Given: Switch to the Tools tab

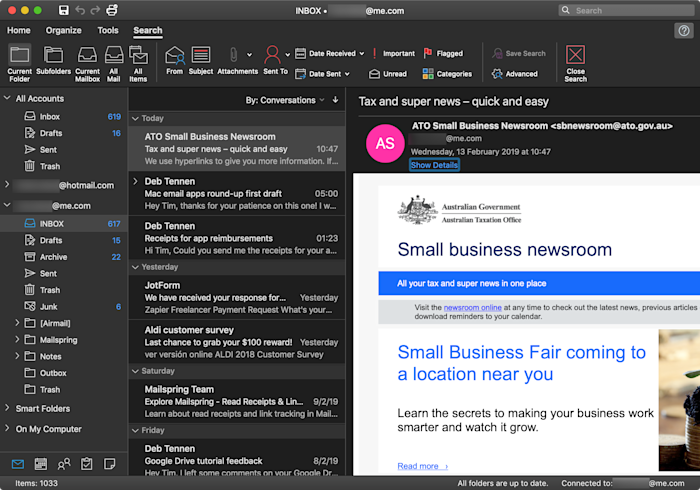Looking at the screenshot, I should (x=108, y=30).
